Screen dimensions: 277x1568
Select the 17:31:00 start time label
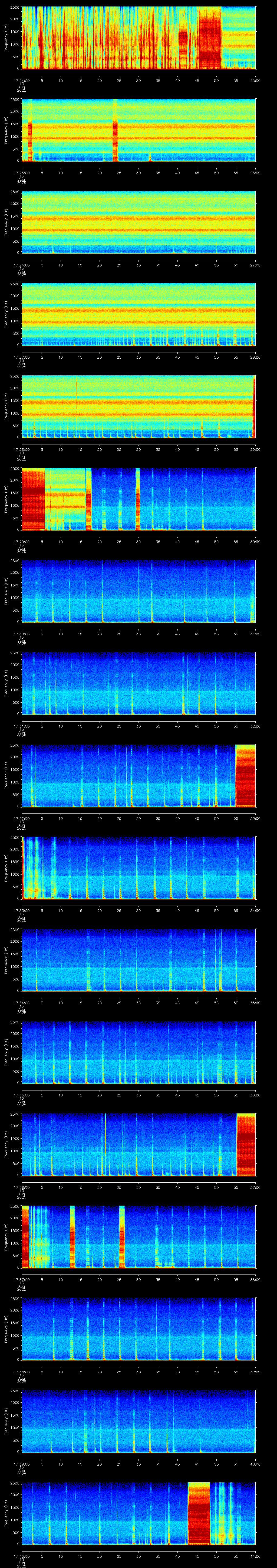click(22, 726)
